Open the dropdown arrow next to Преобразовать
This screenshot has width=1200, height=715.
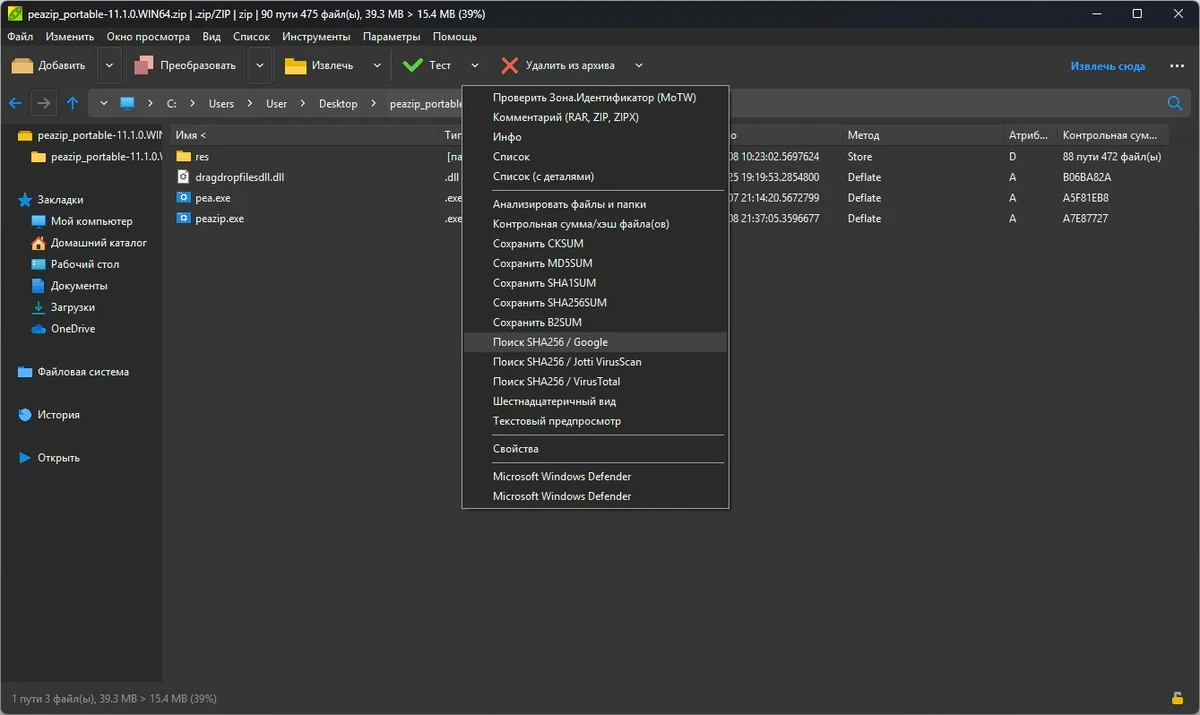pos(260,66)
